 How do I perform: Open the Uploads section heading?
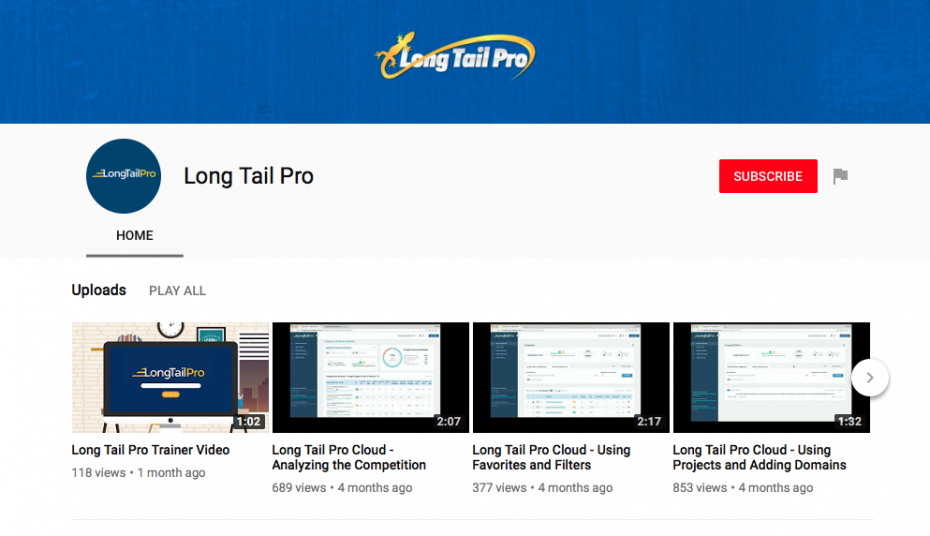(99, 290)
